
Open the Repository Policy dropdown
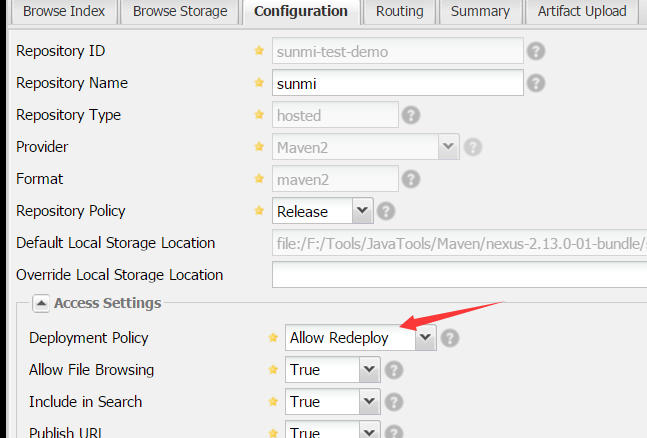click(362, 211)
